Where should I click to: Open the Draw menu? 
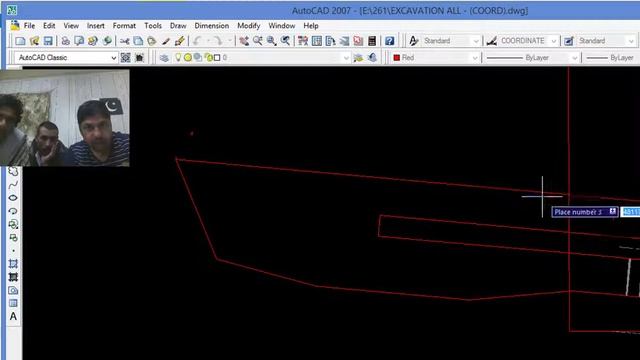[178, 26]
